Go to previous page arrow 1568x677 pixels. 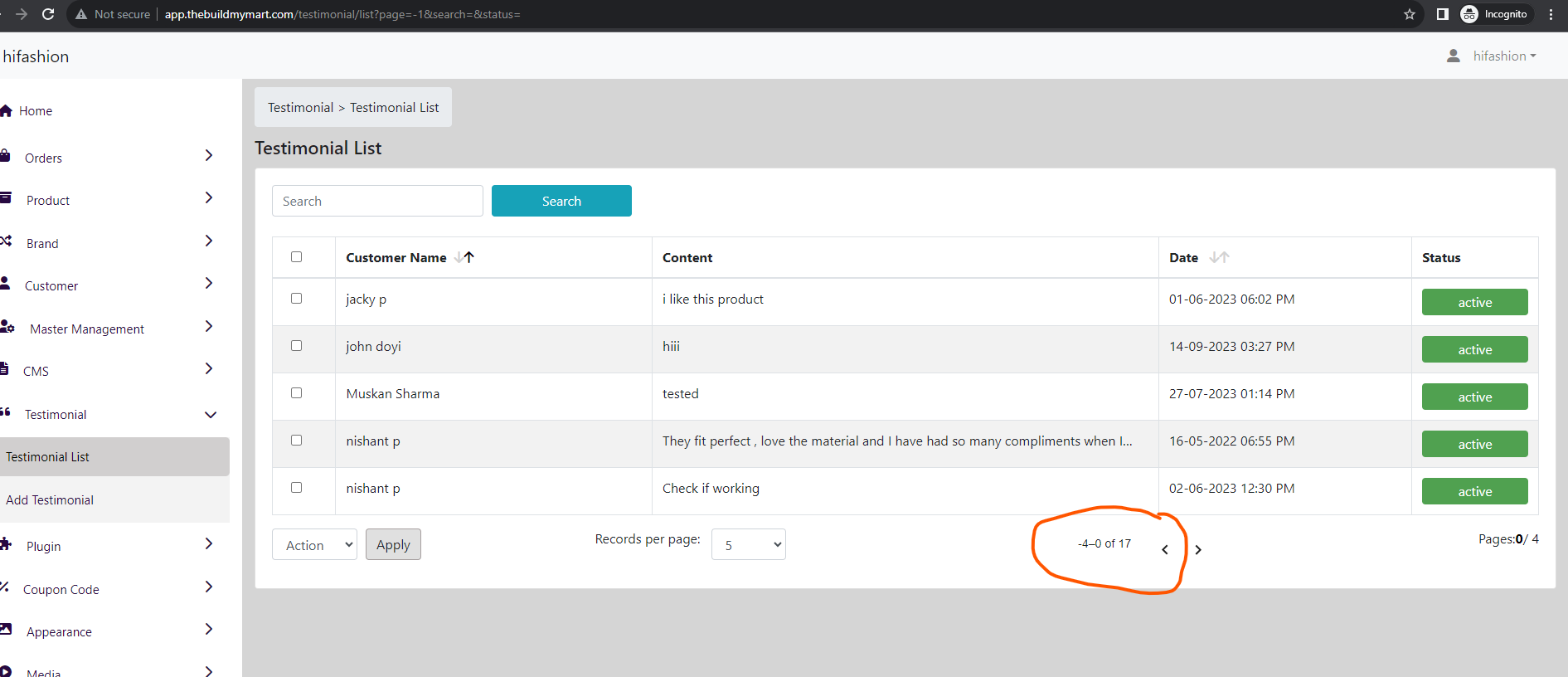pos(1165,549)
